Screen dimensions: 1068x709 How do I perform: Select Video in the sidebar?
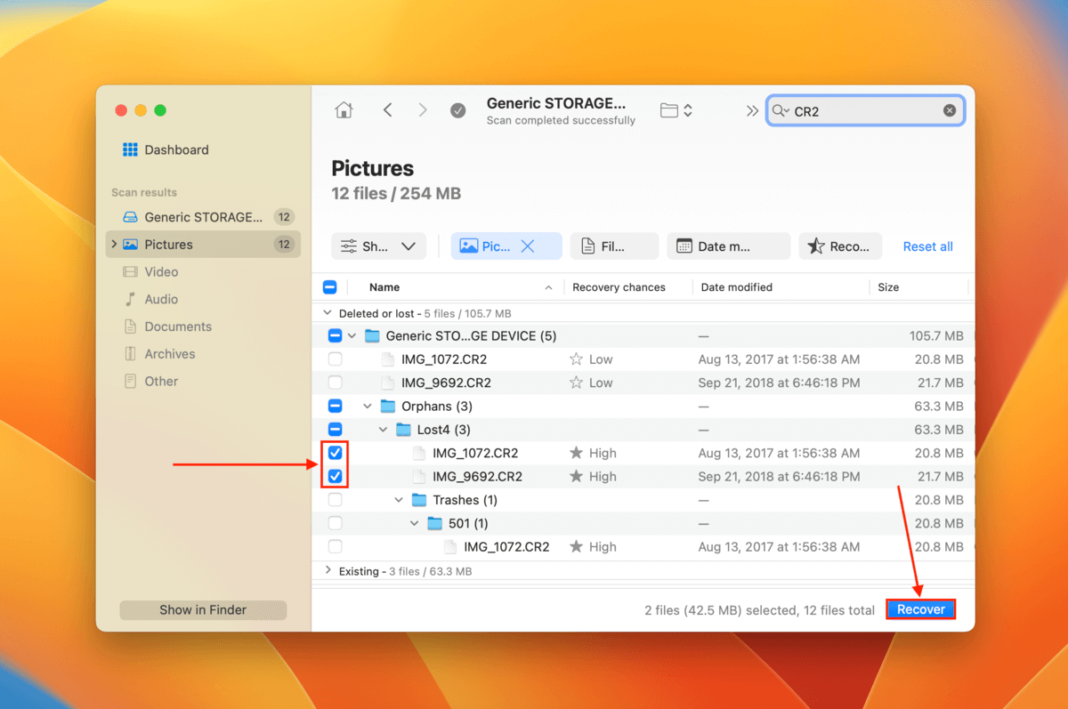coord(161,272)
